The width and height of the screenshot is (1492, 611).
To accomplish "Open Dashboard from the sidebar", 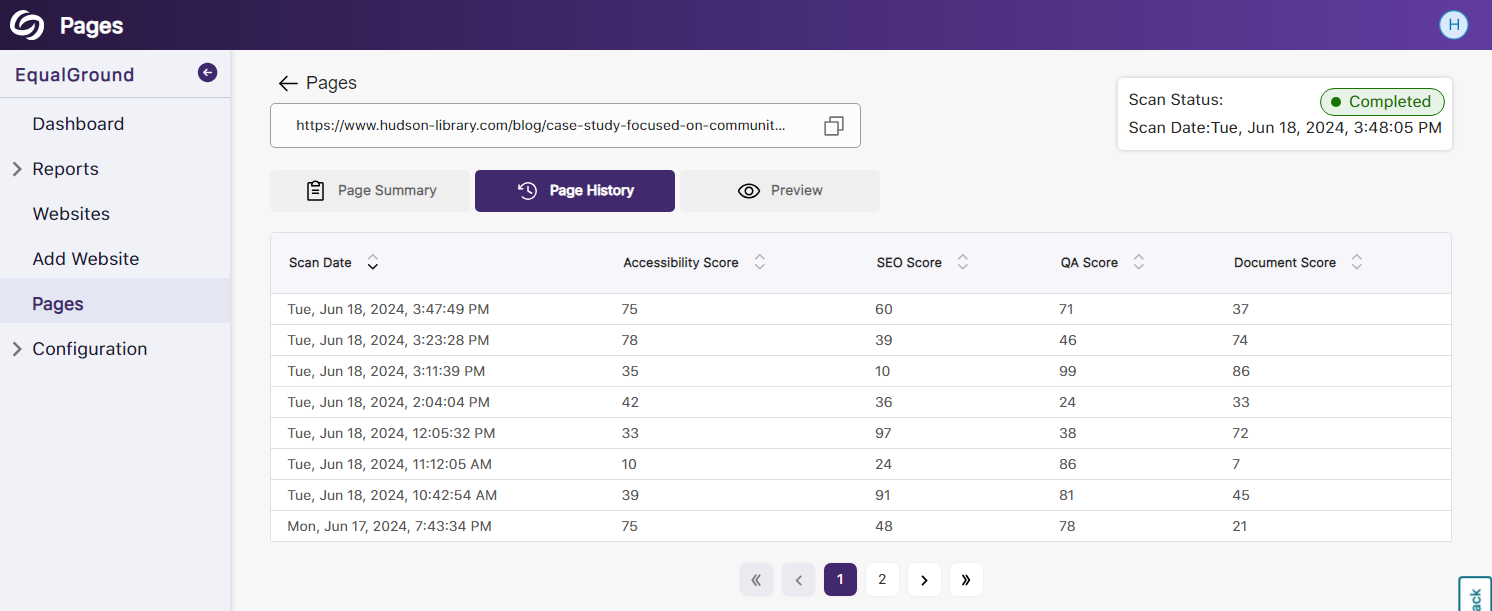I will click(78, 124).
